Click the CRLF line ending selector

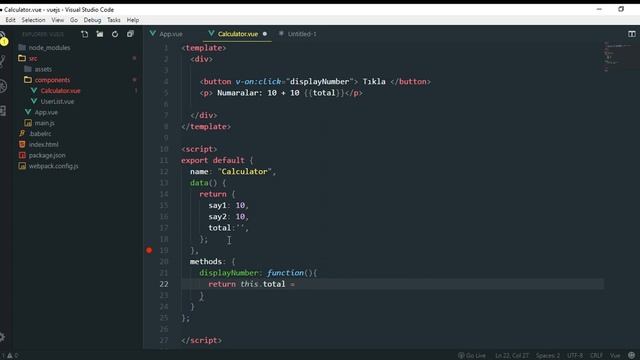click(596, 356)
